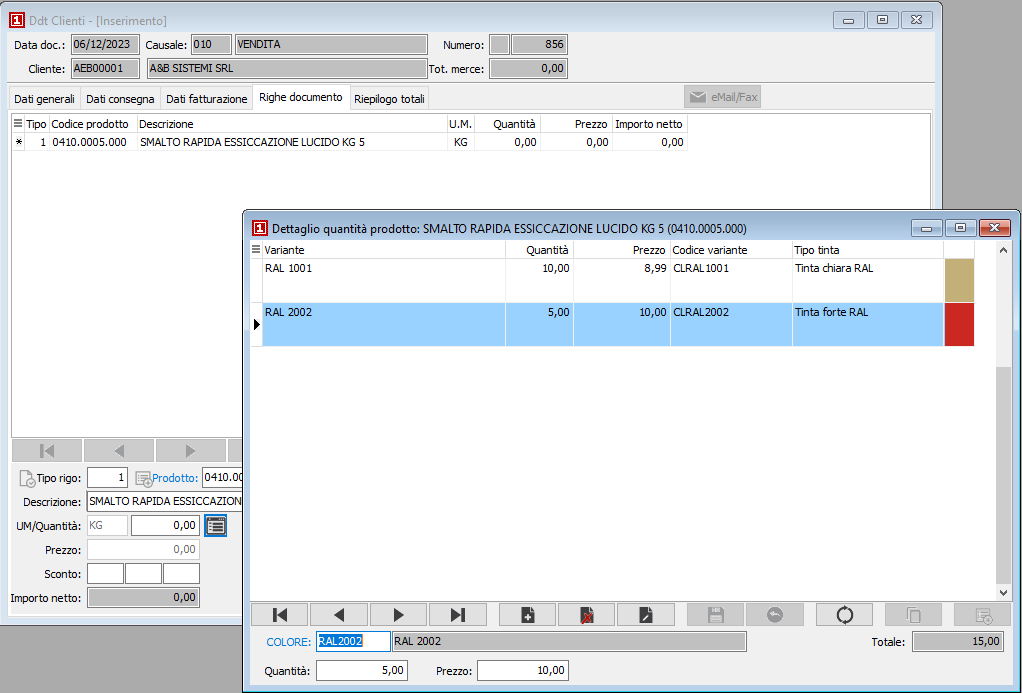Click the RAL 1001 beige color swatch
This screenshot has height=693, width=1022.
pyautogui.click(x=959, y=280)
